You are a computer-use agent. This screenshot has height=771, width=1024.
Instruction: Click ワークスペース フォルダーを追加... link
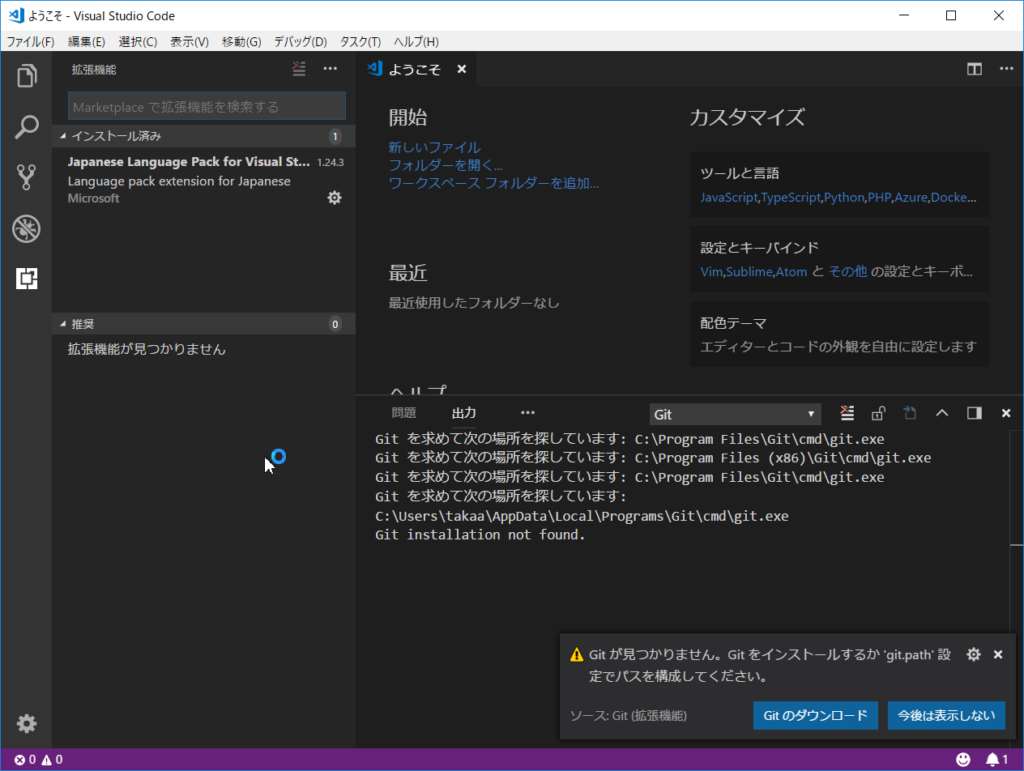tap(494, 183)
